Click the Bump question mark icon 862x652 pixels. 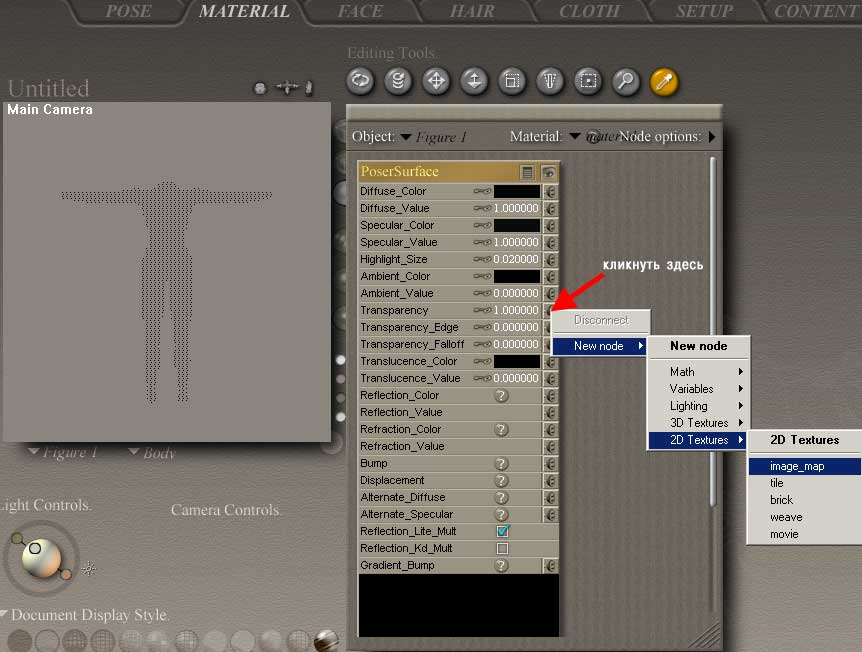[x=502, y=464]
